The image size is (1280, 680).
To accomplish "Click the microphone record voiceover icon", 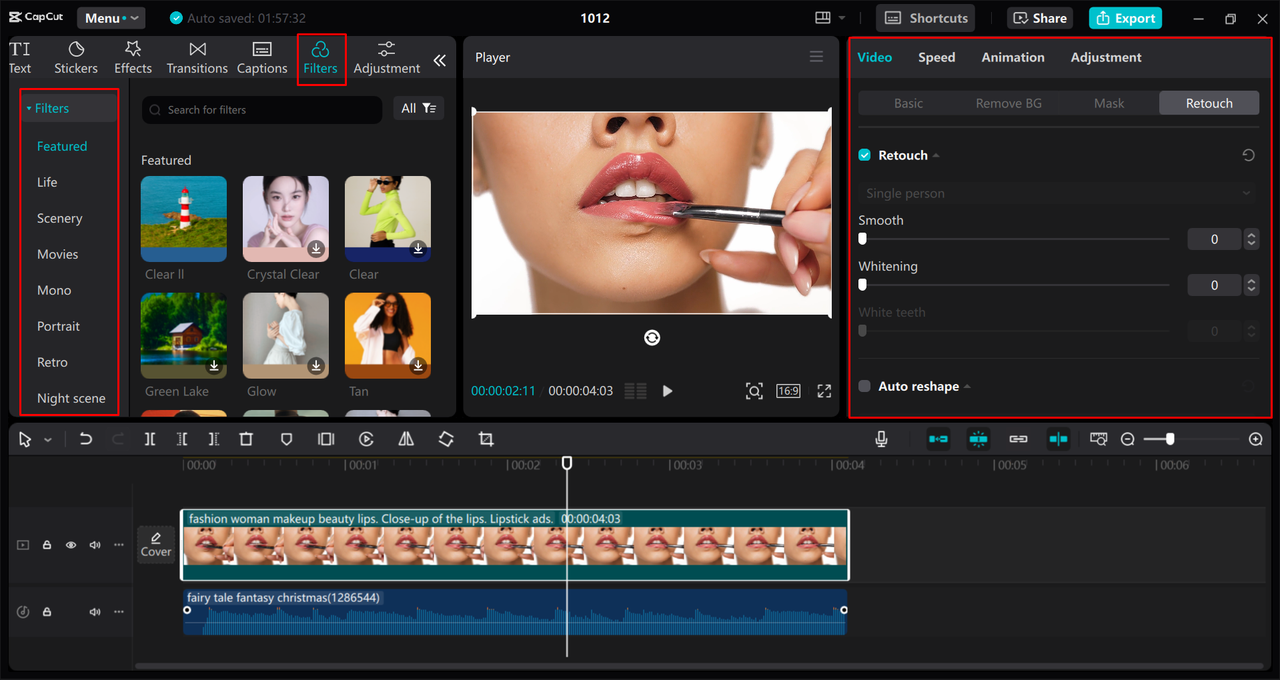I will (882, 439).
